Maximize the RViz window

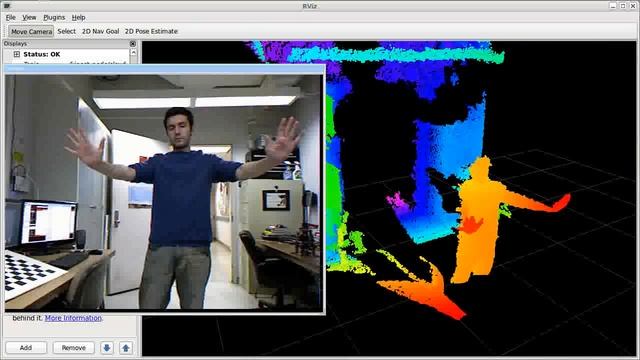coord(623,6)
